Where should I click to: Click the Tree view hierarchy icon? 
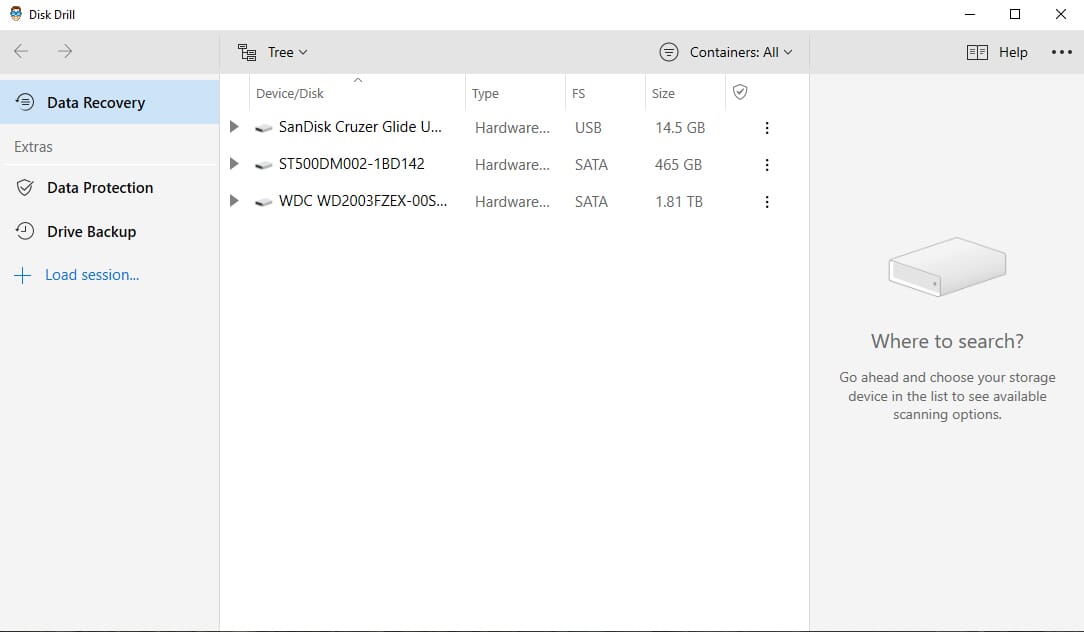(x=247, y=52)
